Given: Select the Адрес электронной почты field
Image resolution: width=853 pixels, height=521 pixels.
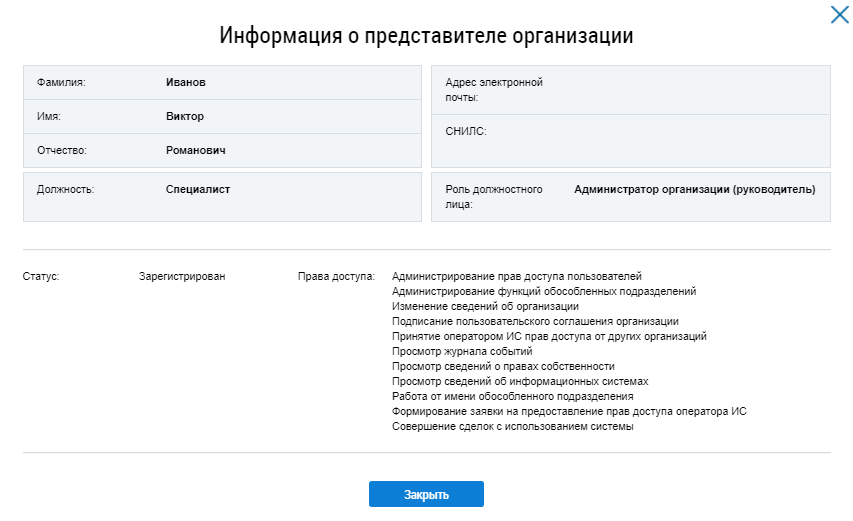Looking at the screenshot, I should coord(630,90).
